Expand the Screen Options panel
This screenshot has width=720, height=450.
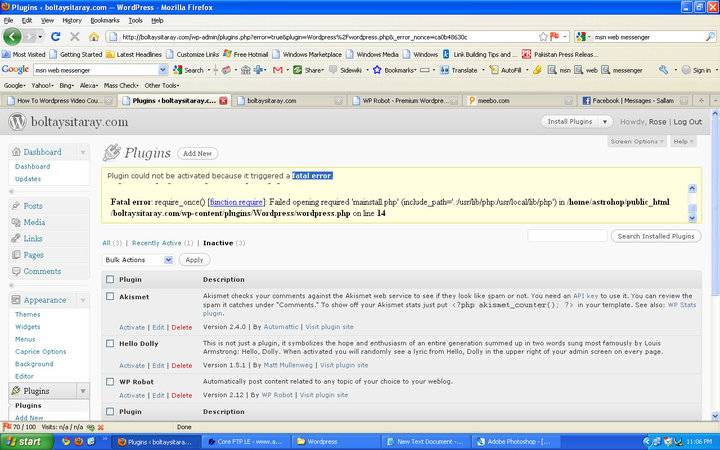tap(636, 141)
